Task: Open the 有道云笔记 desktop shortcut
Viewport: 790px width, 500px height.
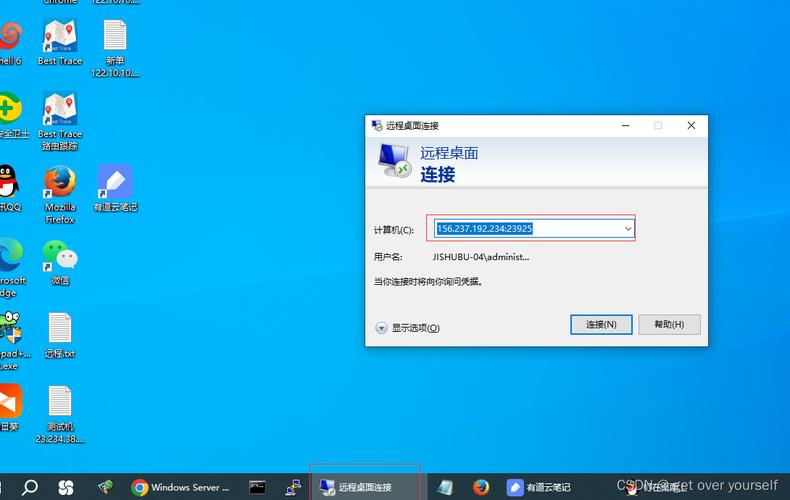Action: 115,188
